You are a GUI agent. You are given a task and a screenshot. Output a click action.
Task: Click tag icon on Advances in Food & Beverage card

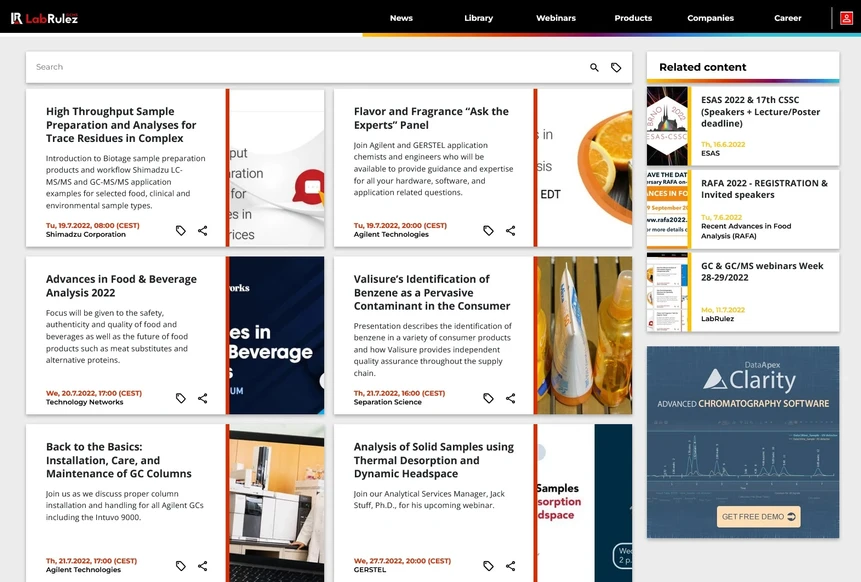pyautogui.click(x=181, y=398)
